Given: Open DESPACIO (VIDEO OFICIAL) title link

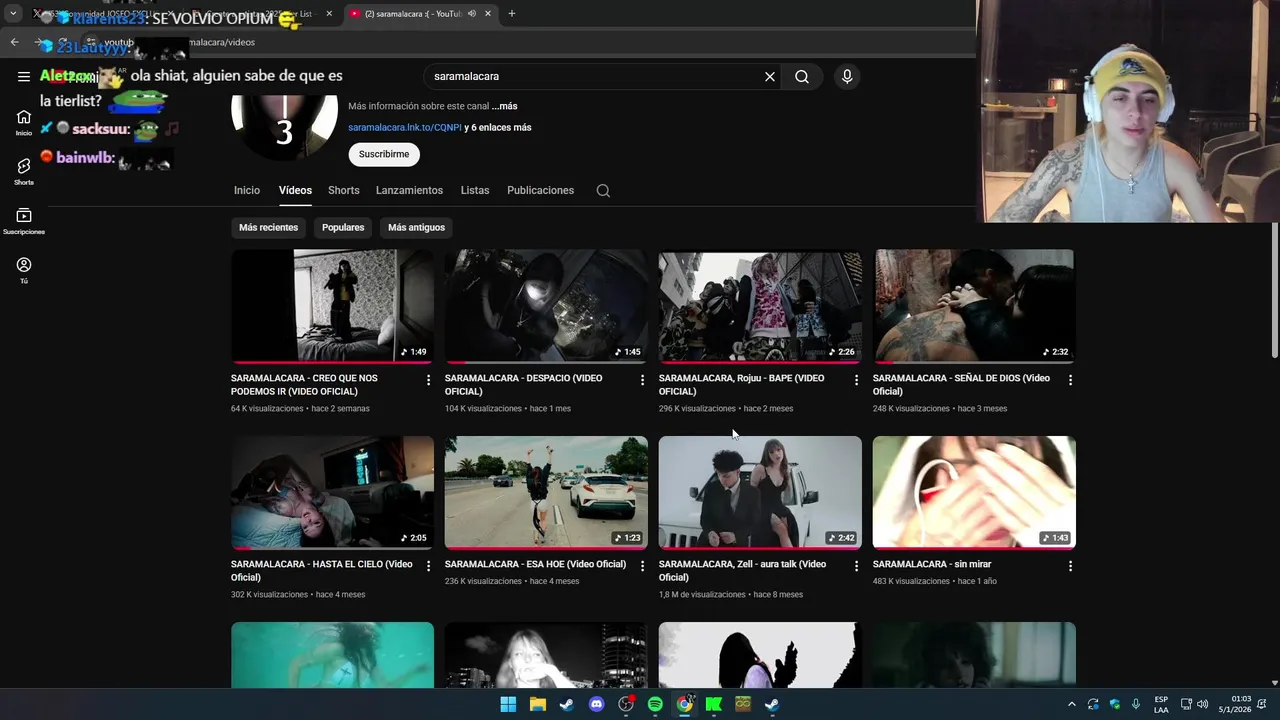Looking at the screenshot, I should click(523, 385).
